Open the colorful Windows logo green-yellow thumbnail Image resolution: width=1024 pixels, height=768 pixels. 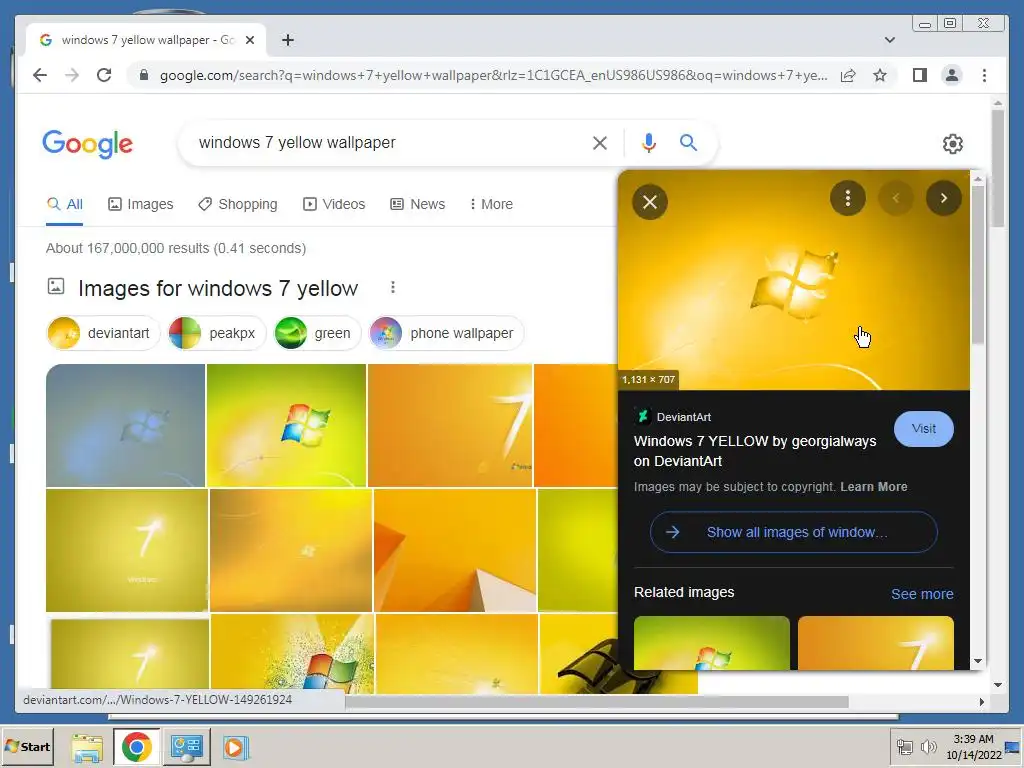(x=286, y=425)
